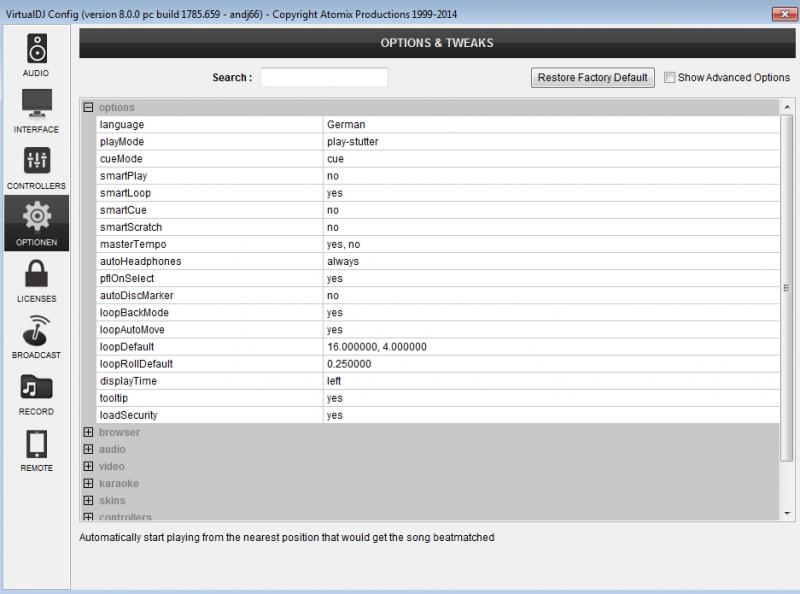Image resolution: width=800 pixels, height=594 pixels.
Task: Click the vertical scrollbar thumb
Action: (x=787, y=288)
